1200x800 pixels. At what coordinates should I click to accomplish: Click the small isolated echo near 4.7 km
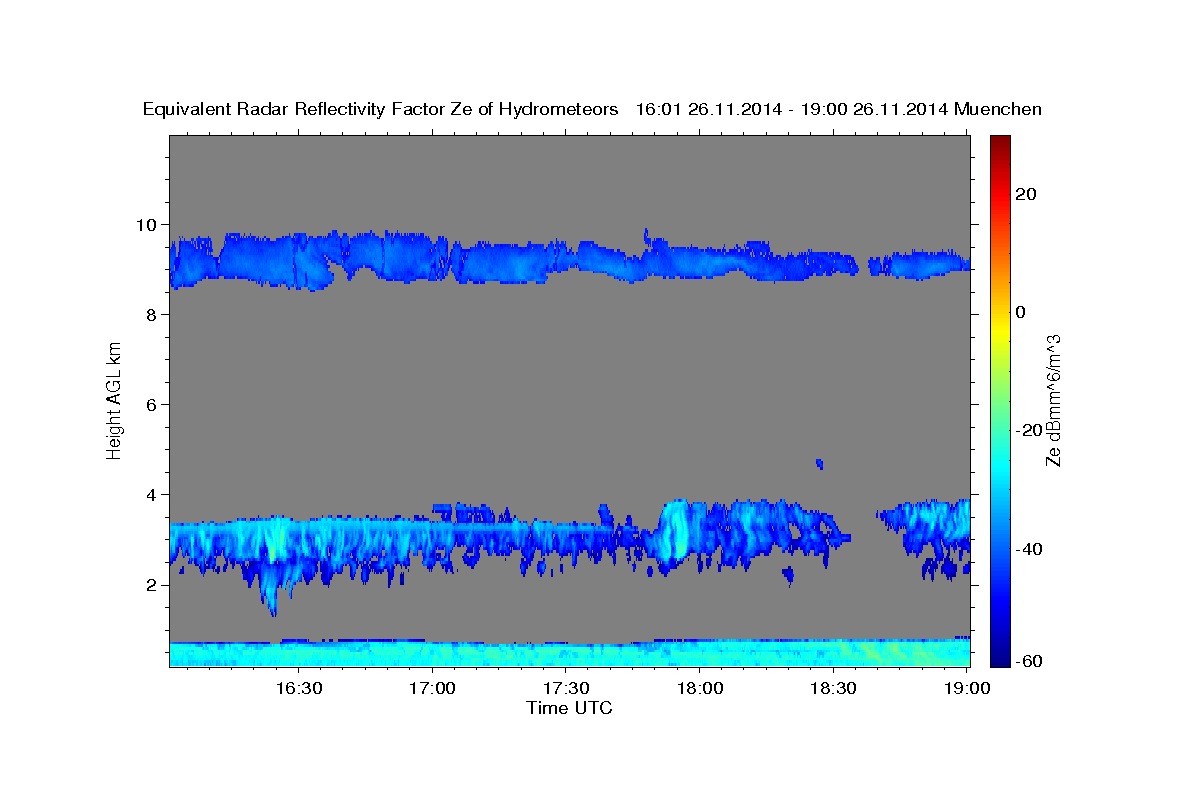819,464
